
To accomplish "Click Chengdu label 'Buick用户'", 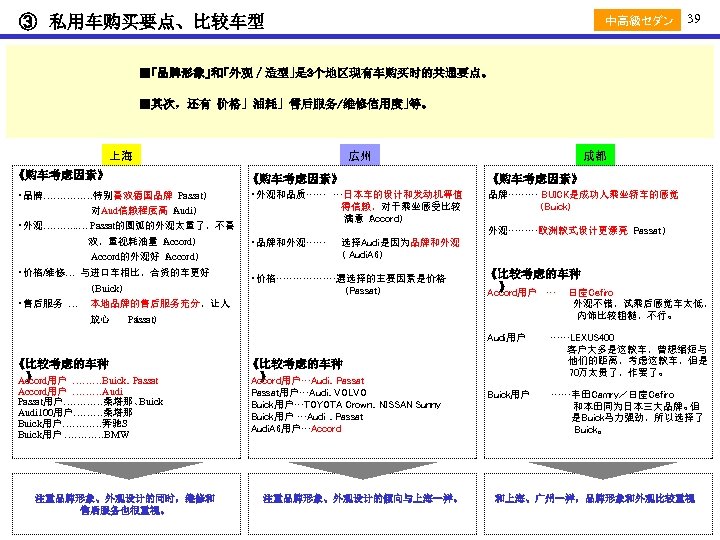I will [x=508, y=394].
